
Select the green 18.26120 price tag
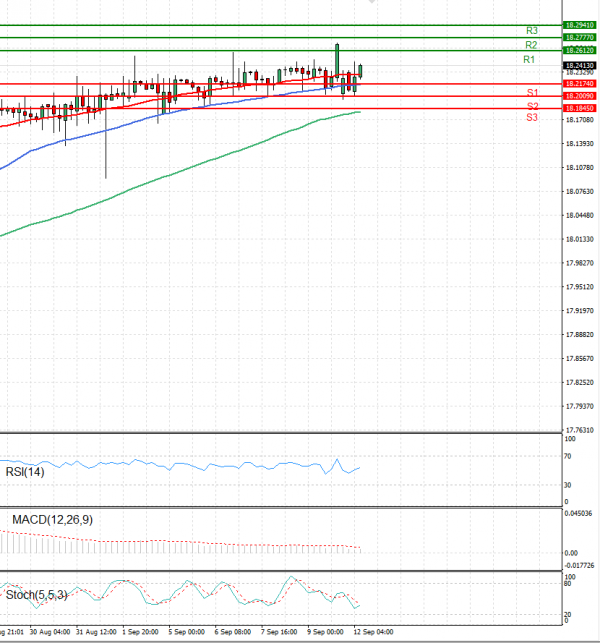(579, 50)
